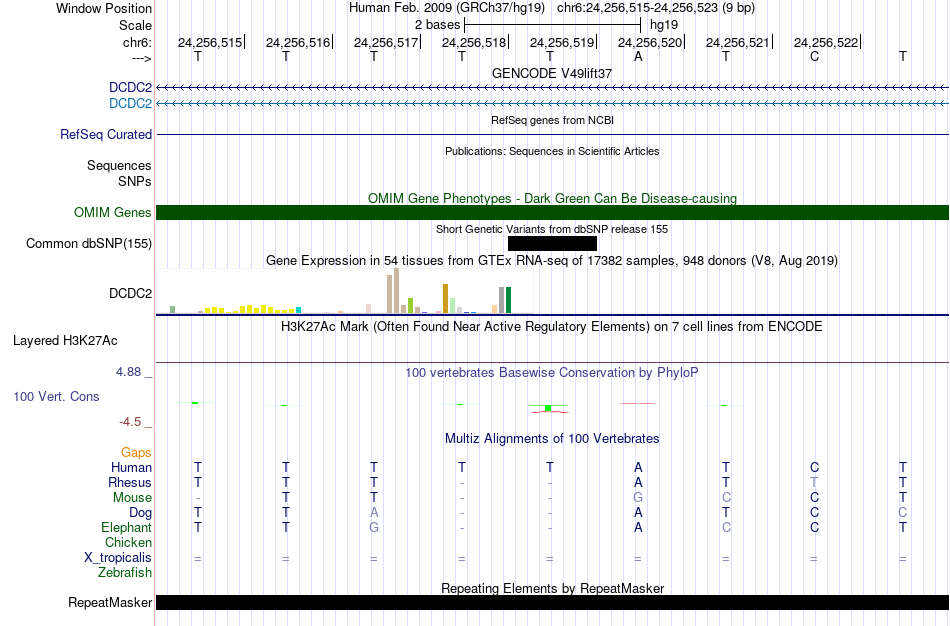Click the 24,256,515 ruler position
This screenshot has height=626, width=950.
pyautogui.click(x=210, y=42)
